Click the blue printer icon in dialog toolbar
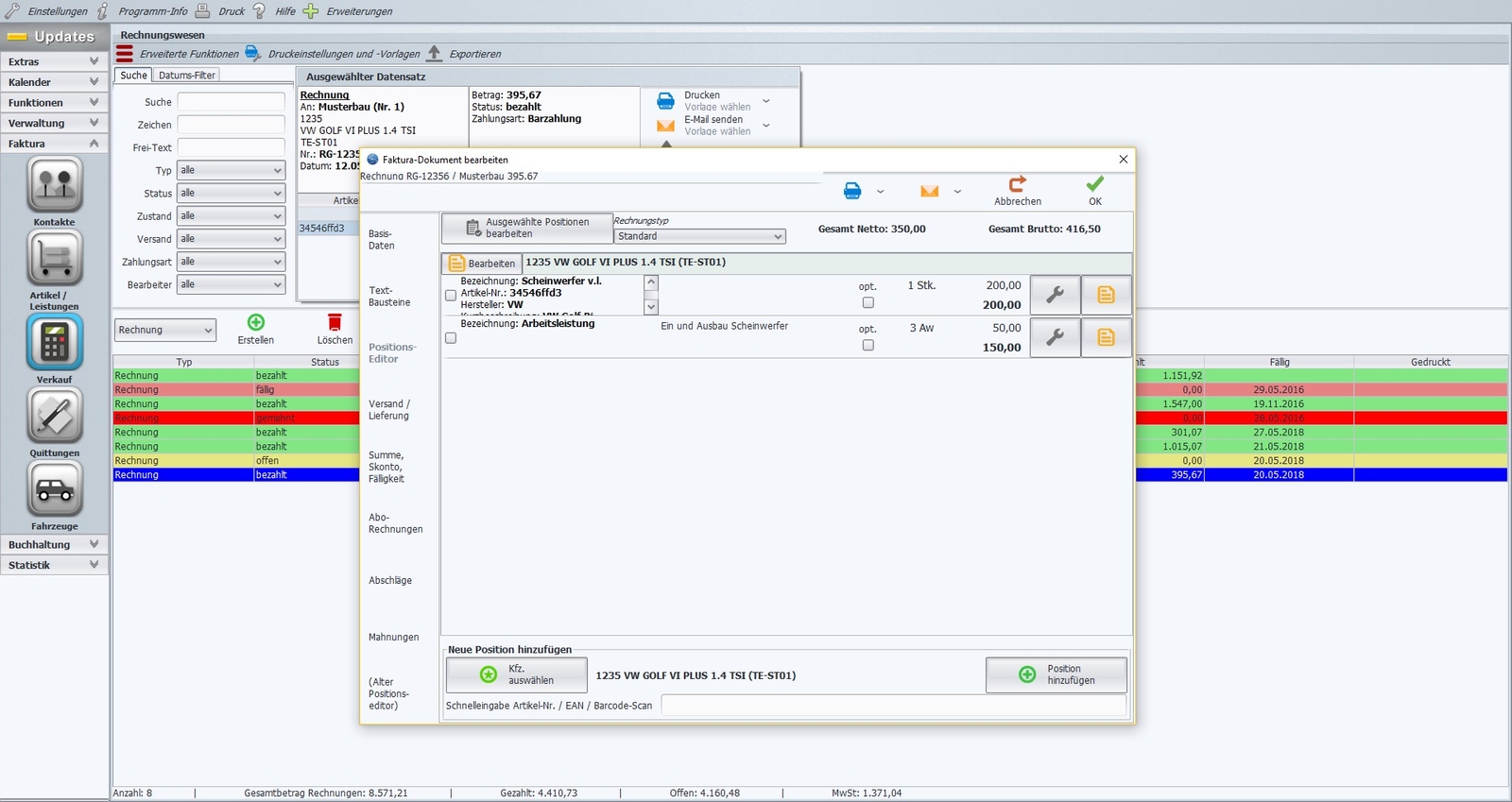This screenshot has height=802, width=1512. (852, 191)
